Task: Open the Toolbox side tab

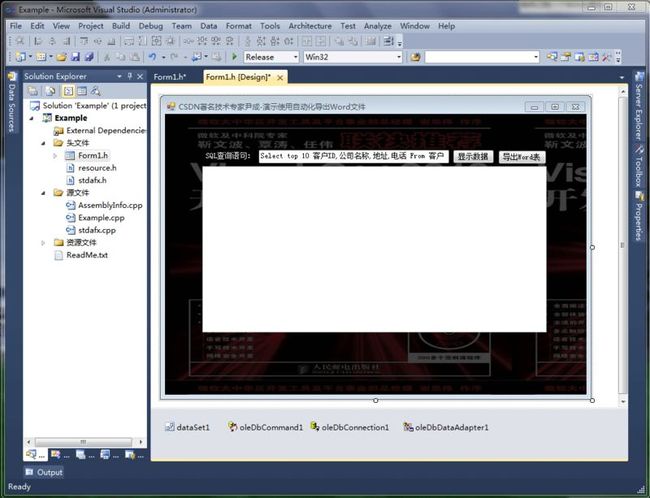Action: click(x=639, y=165)
